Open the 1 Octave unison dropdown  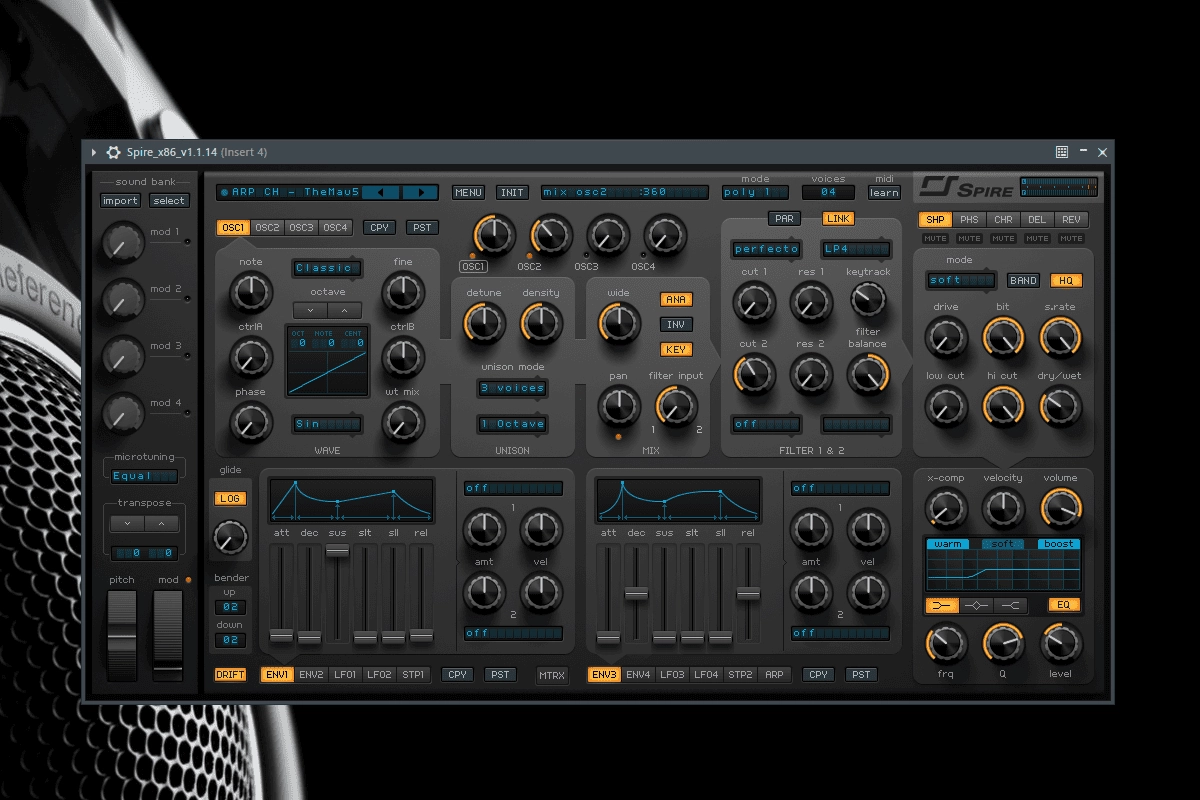click(512, 424)
